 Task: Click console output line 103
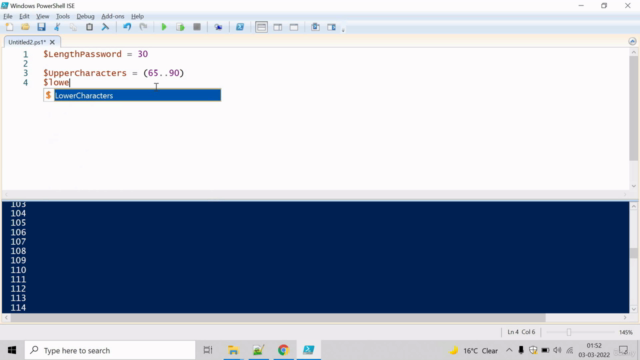(18, 204)
